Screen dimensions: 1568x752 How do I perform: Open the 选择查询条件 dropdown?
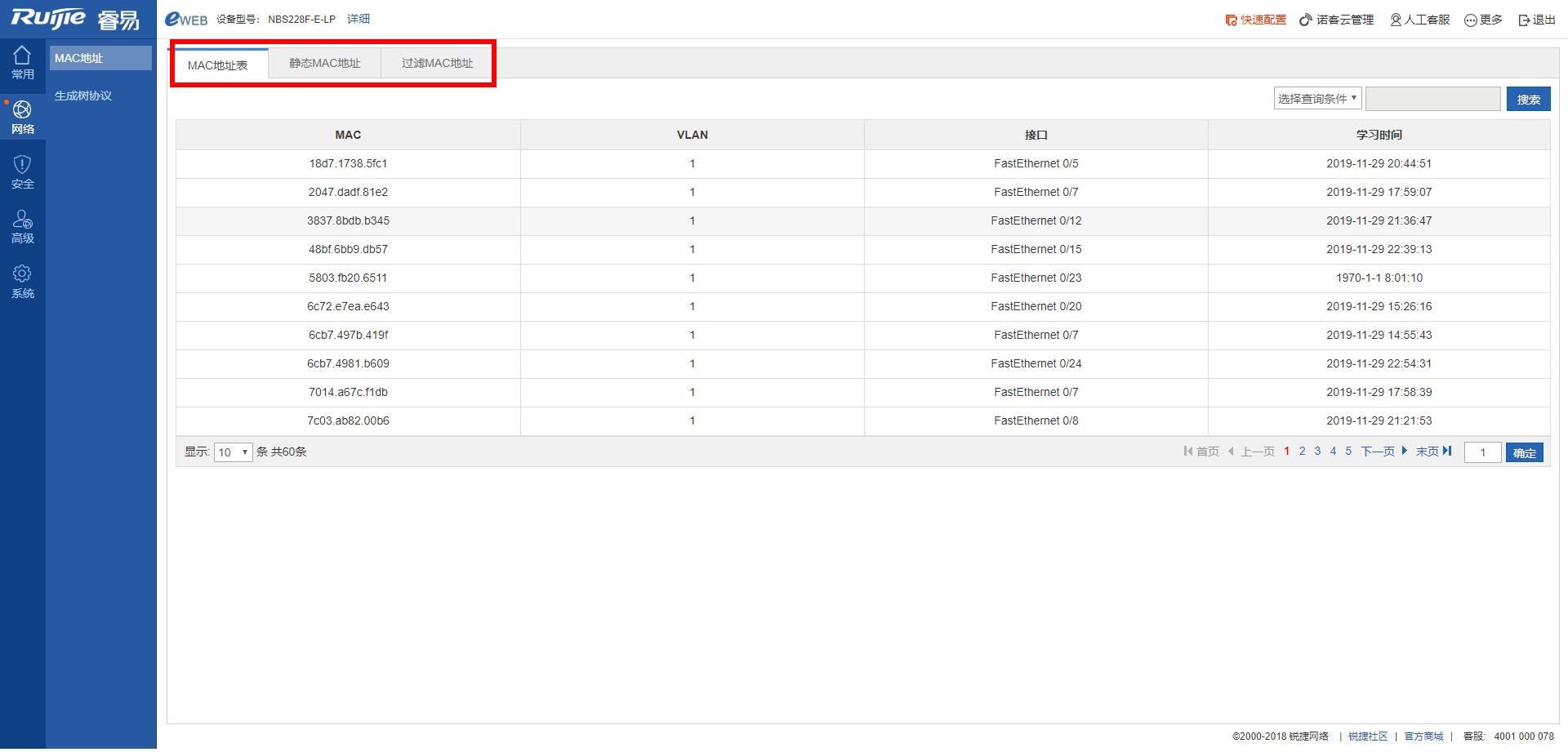pos(1317,98)
